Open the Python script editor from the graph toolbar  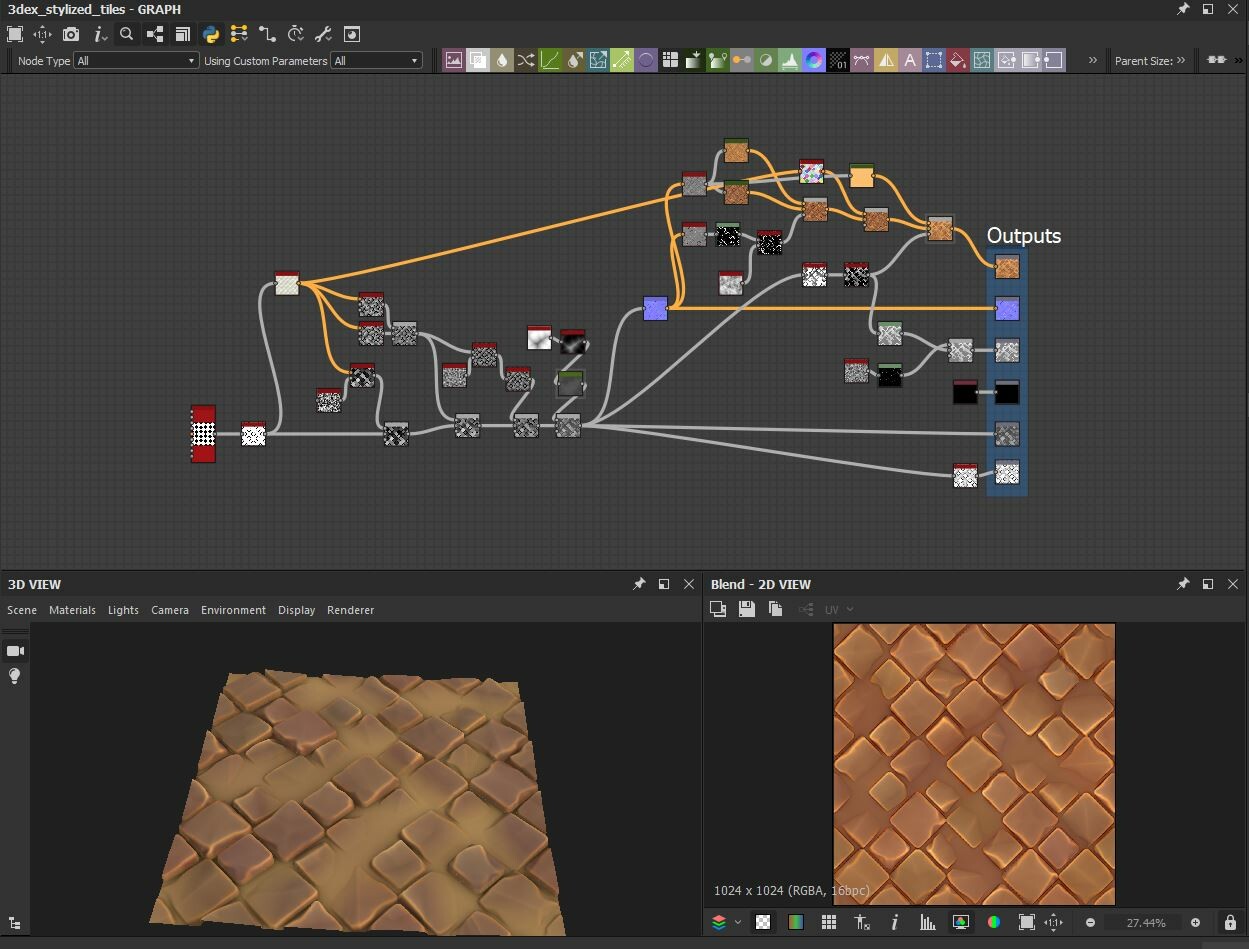pyautogui.click(x=211, y=34)
